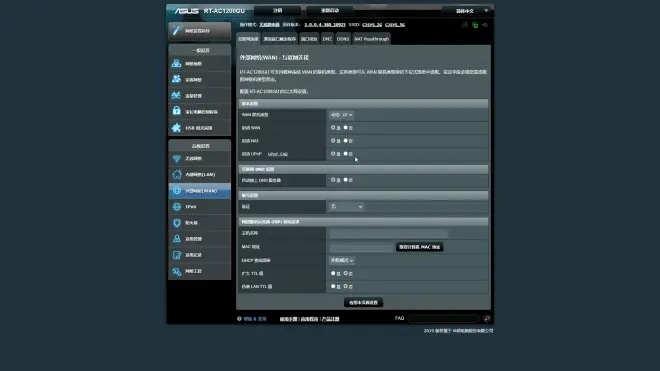
Task: Open IPv6 settings in the sidebar
Action: (200, 207)
